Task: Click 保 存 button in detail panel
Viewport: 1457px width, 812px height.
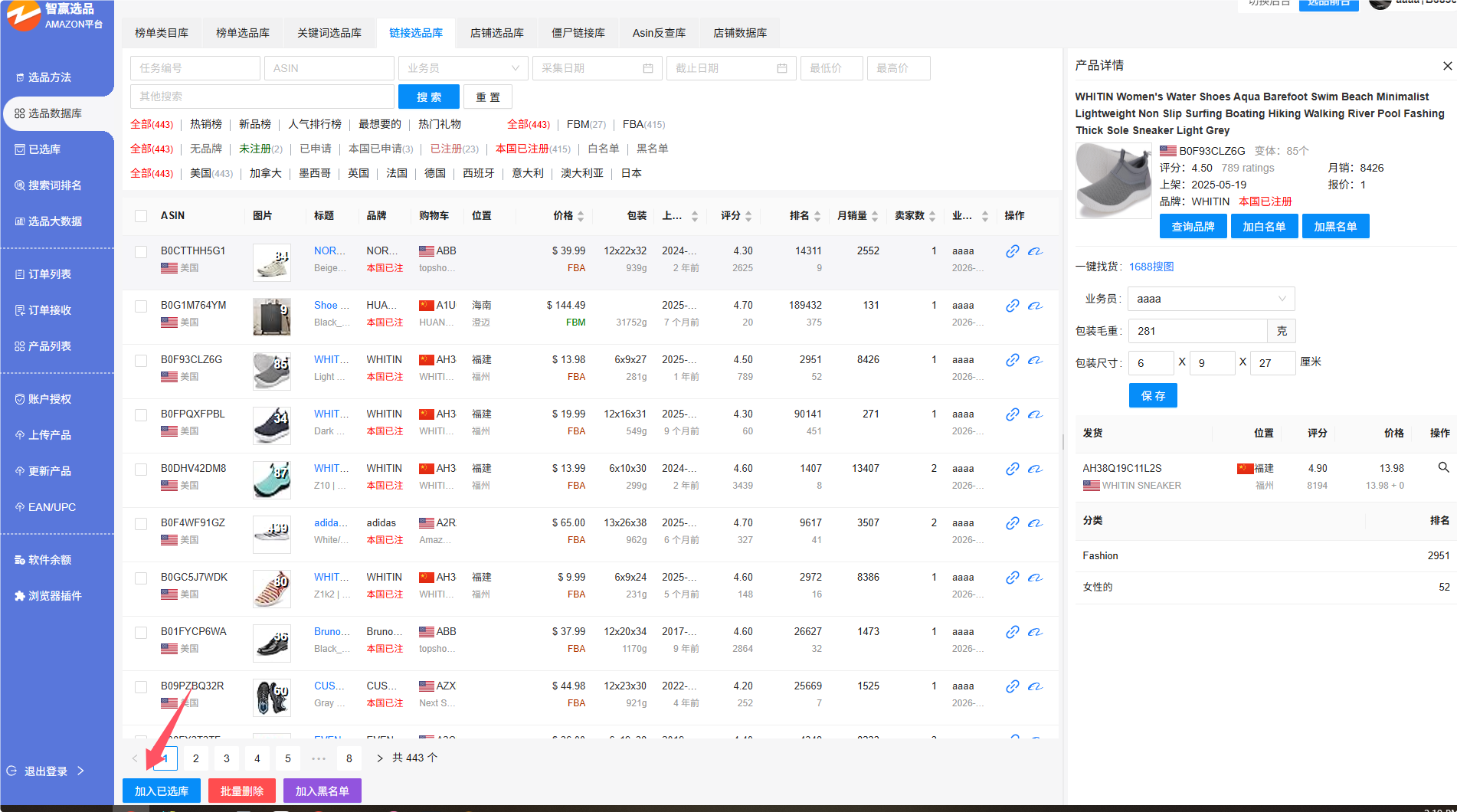Action: click(1153, 395)
